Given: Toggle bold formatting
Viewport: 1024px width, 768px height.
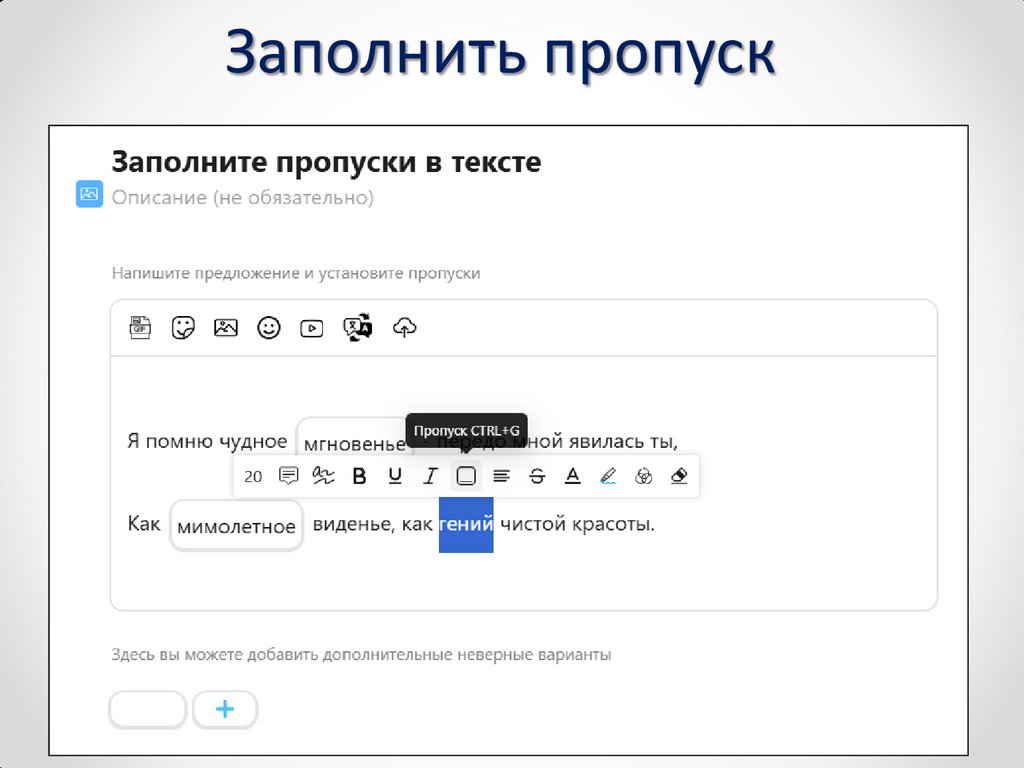Looking at the screenshot, I should coord(359,476).
